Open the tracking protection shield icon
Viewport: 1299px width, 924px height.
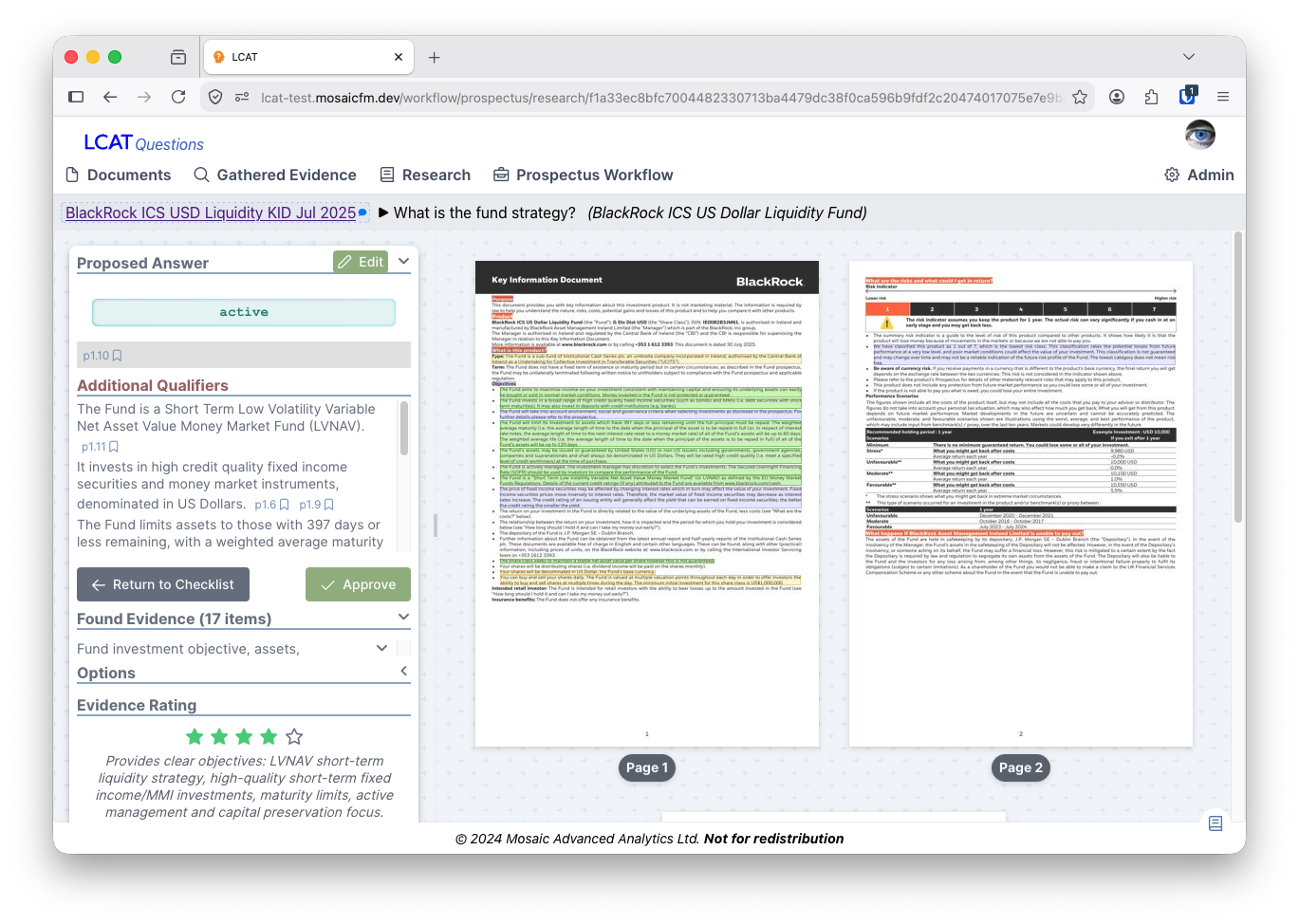[215, 97]
